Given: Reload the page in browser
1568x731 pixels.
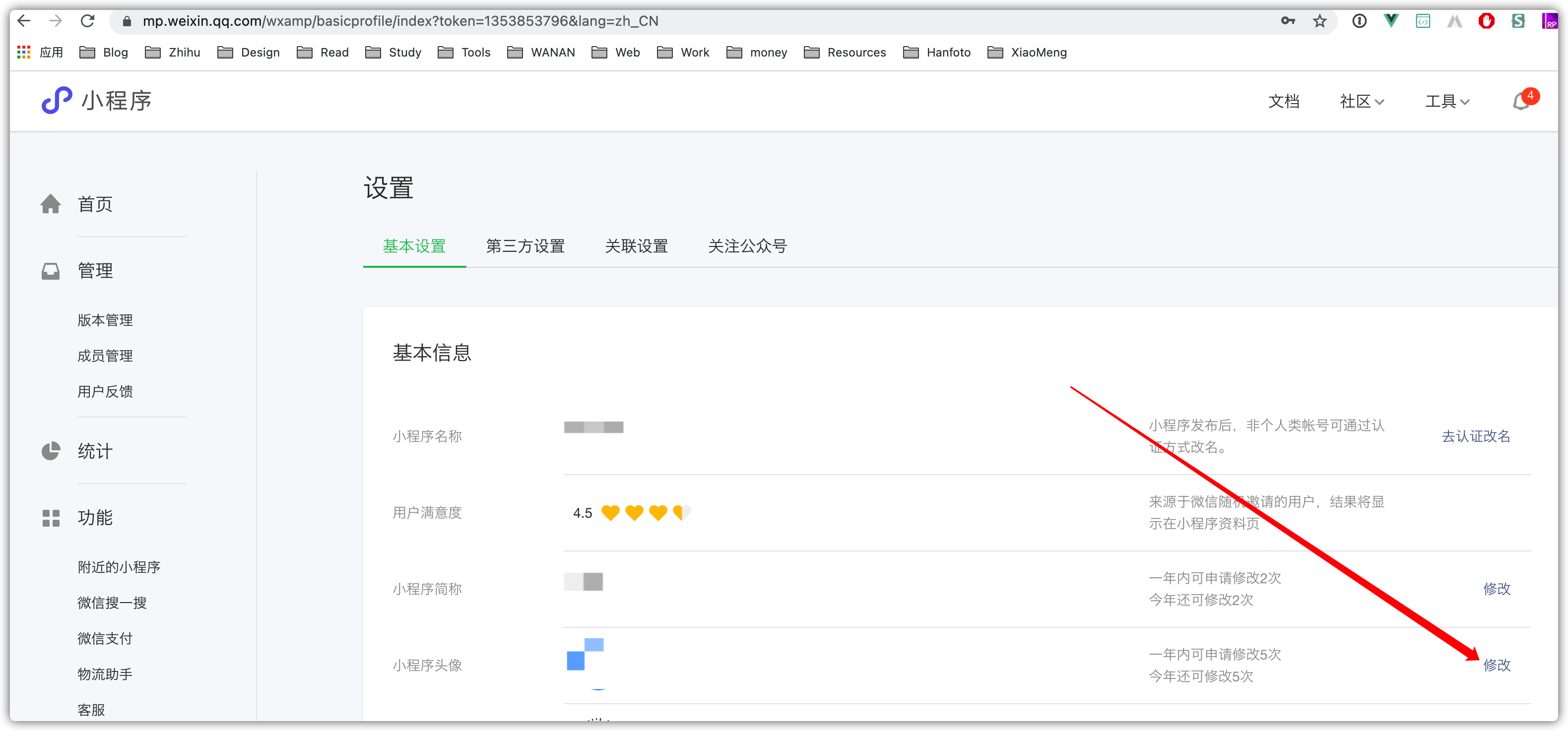Looking at the screenshot, I should 88,21.
